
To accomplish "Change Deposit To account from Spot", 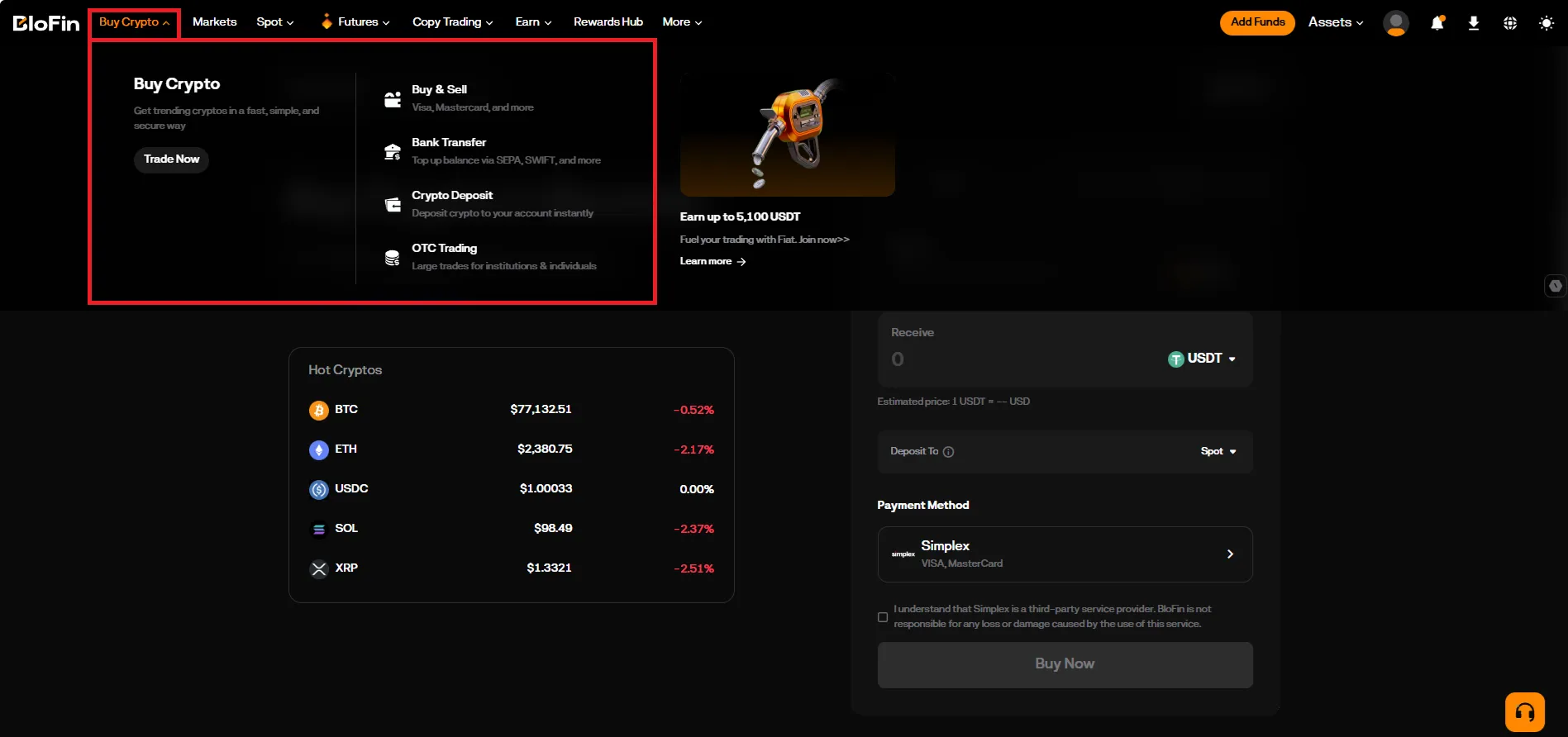I will [x=1218, y=451].
